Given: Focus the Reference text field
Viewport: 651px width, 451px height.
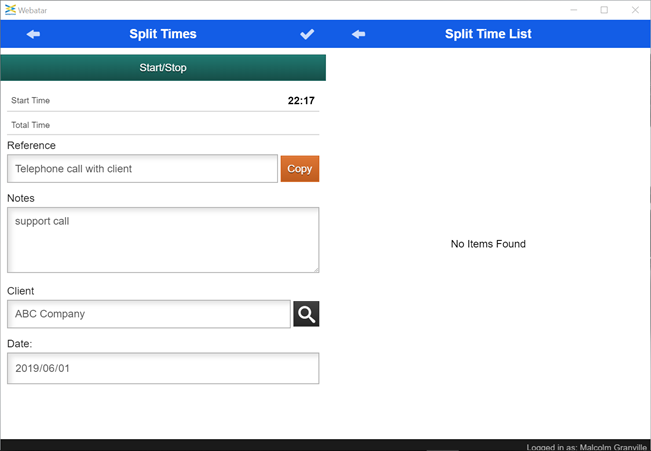Looking at the screenshot, I should (142, 169).
